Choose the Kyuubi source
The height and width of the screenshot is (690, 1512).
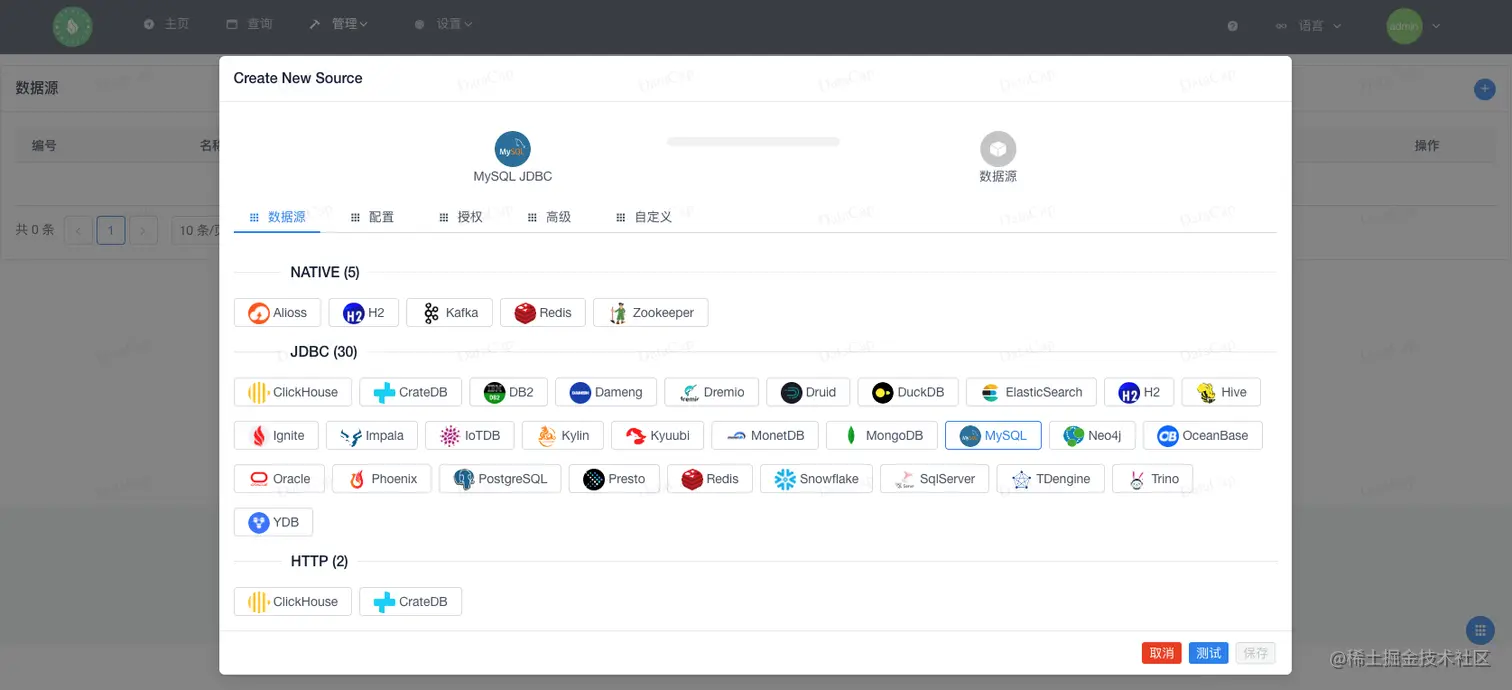coord(657,435)
